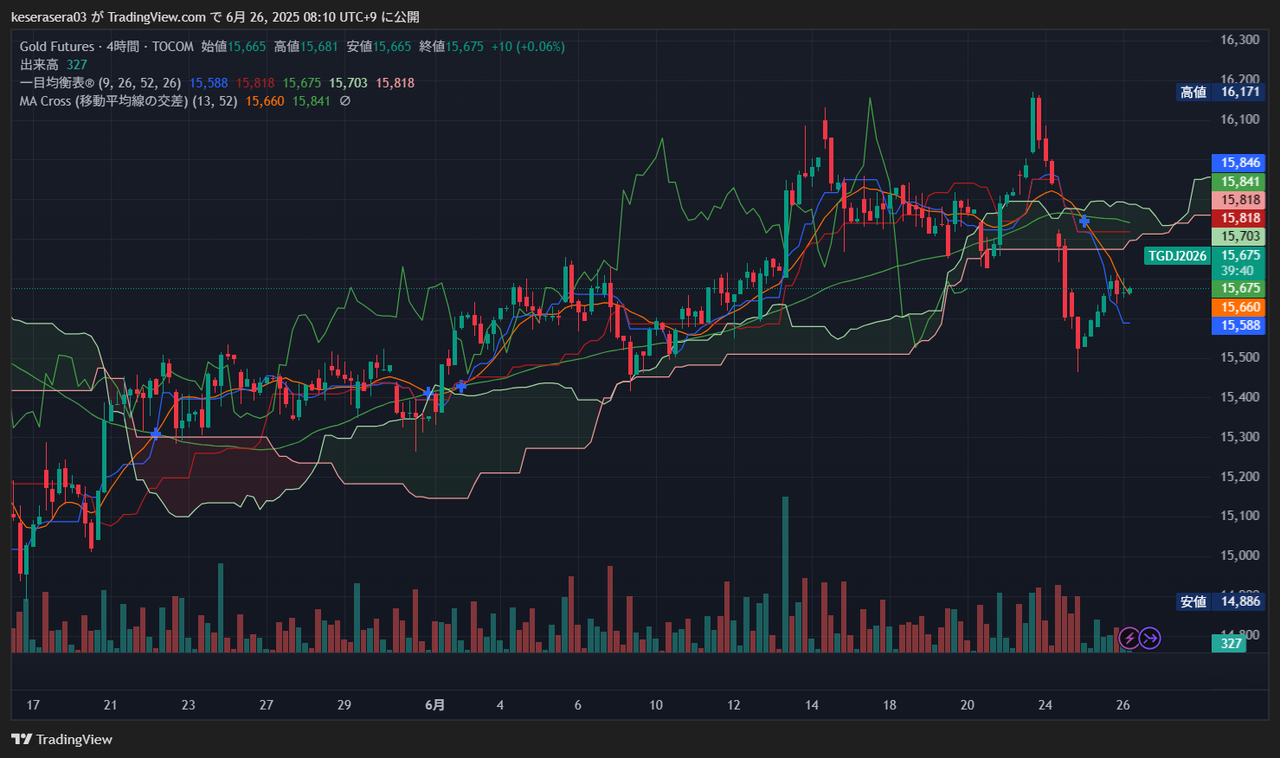Image resolution: width=1280 pixels, height=758 pixels.
Task: Select the 始値 open value 15,665
Action: 247,47
